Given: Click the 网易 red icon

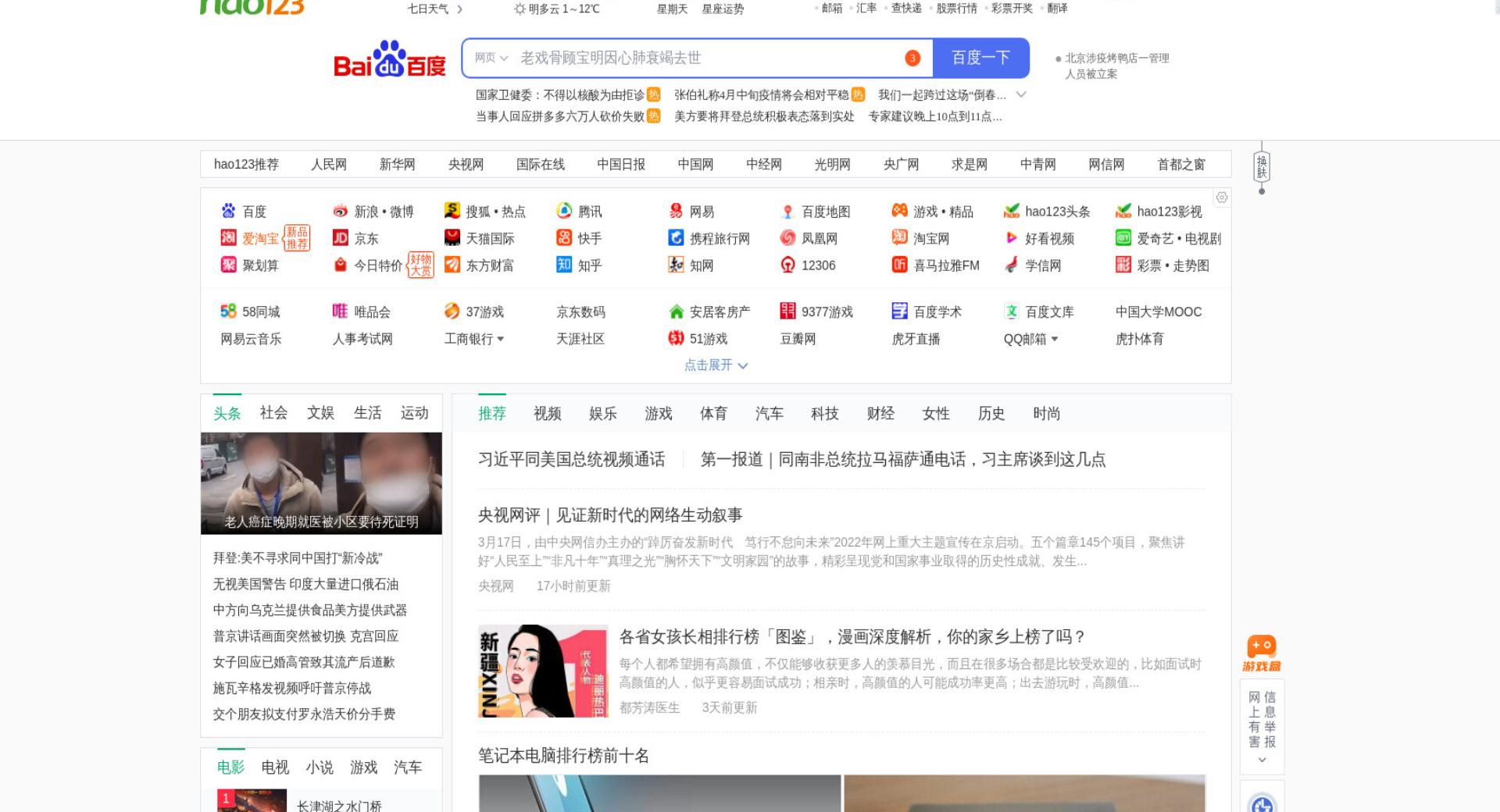Looking at the screenshot, I should [x=676, y=211].
